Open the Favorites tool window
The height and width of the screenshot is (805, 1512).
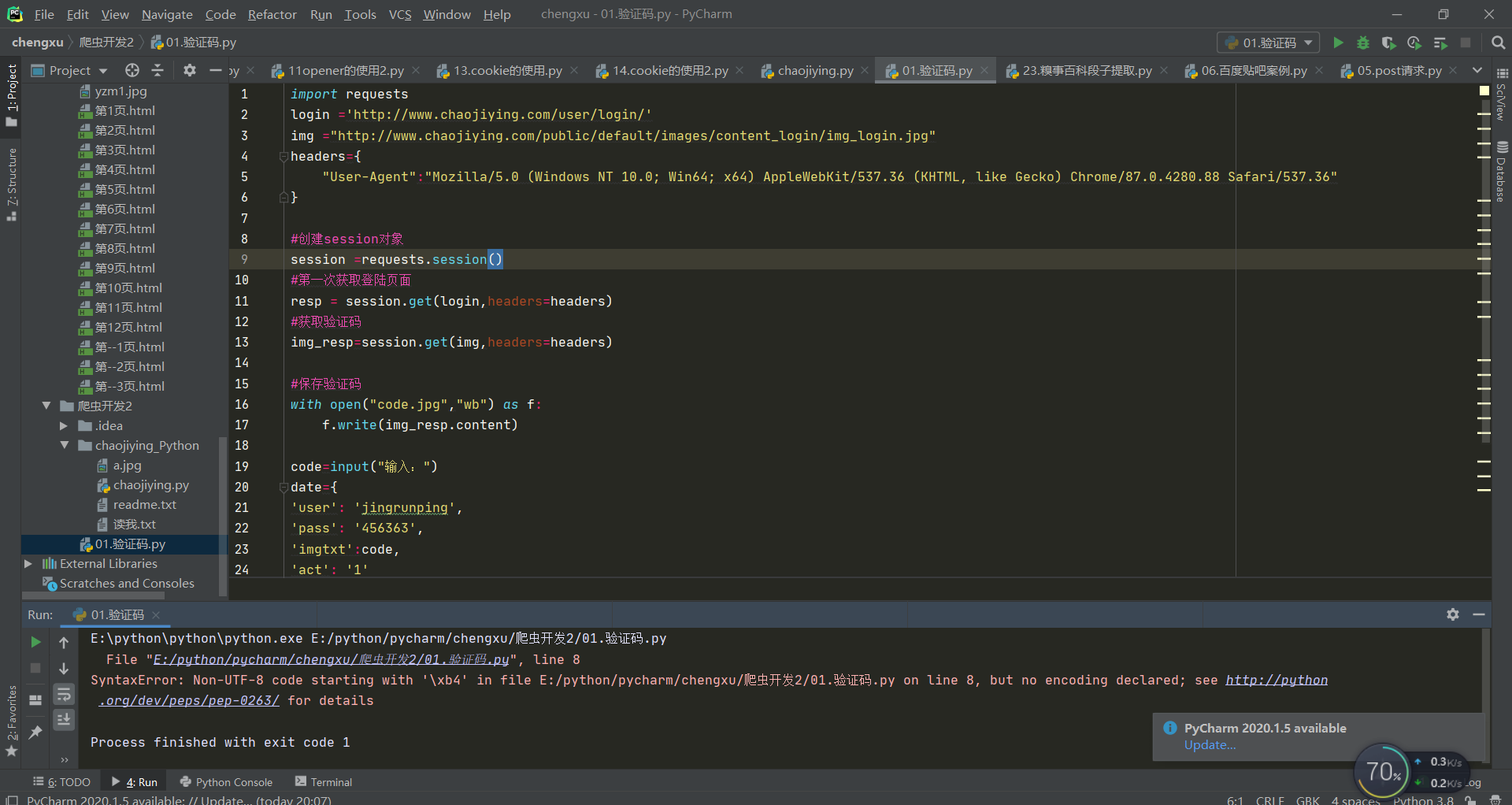pyautogui.click(x=11, y=720)
